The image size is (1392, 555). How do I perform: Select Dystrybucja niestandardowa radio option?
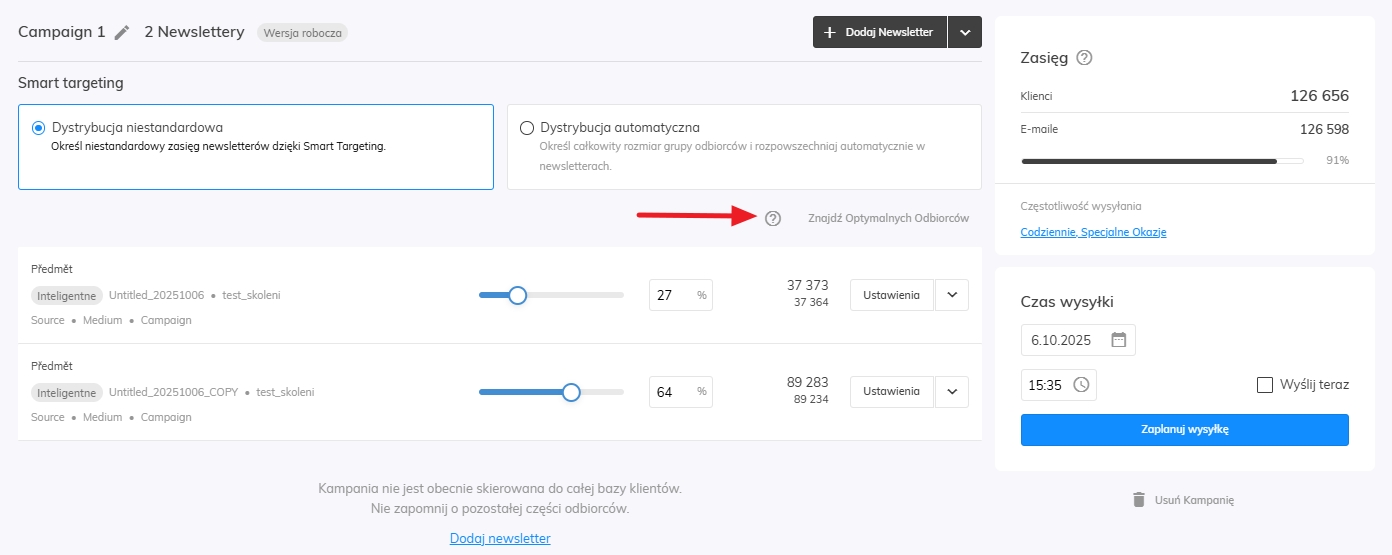point(38,128)
